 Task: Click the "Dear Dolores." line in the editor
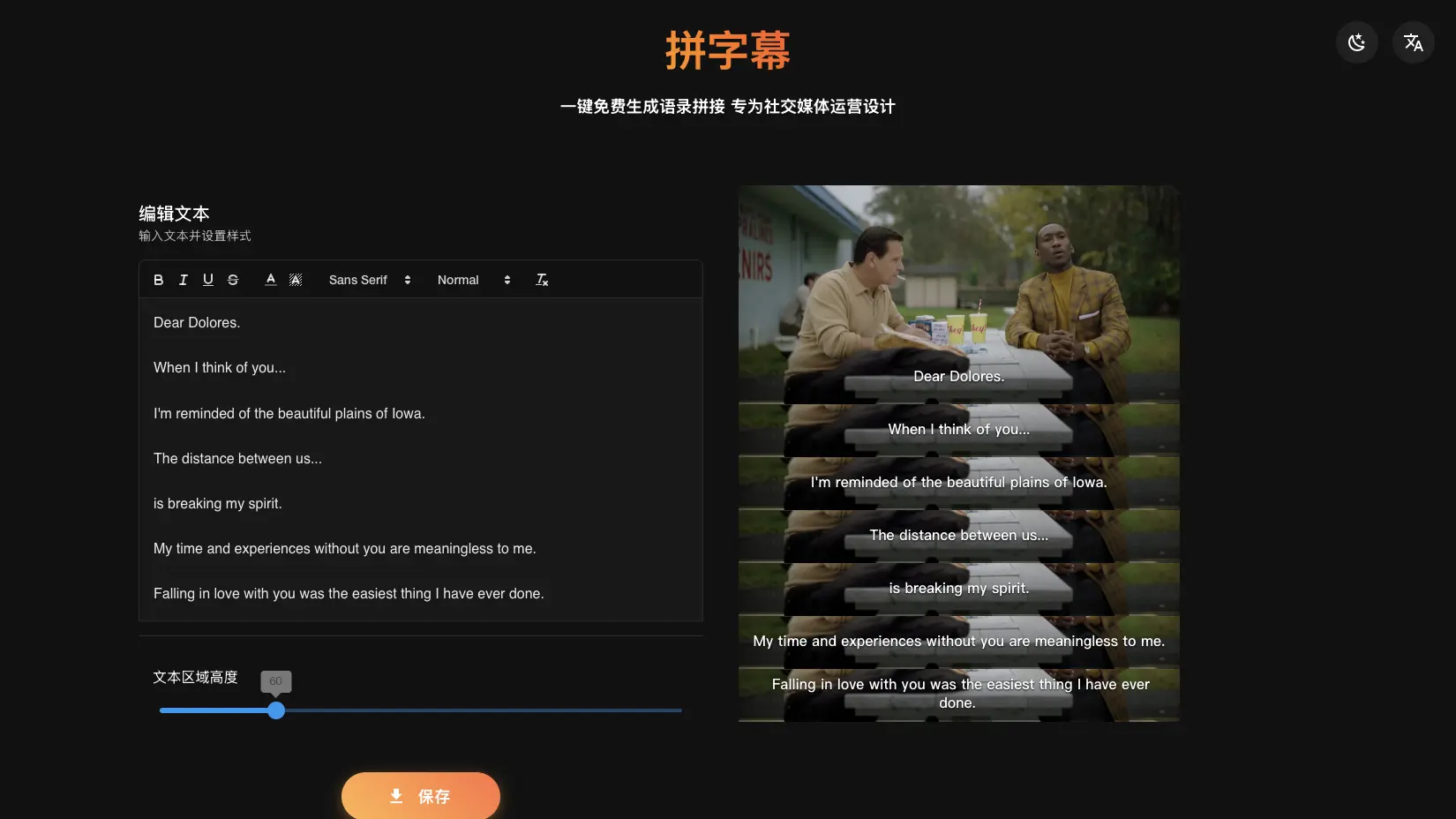pos(197,323)
